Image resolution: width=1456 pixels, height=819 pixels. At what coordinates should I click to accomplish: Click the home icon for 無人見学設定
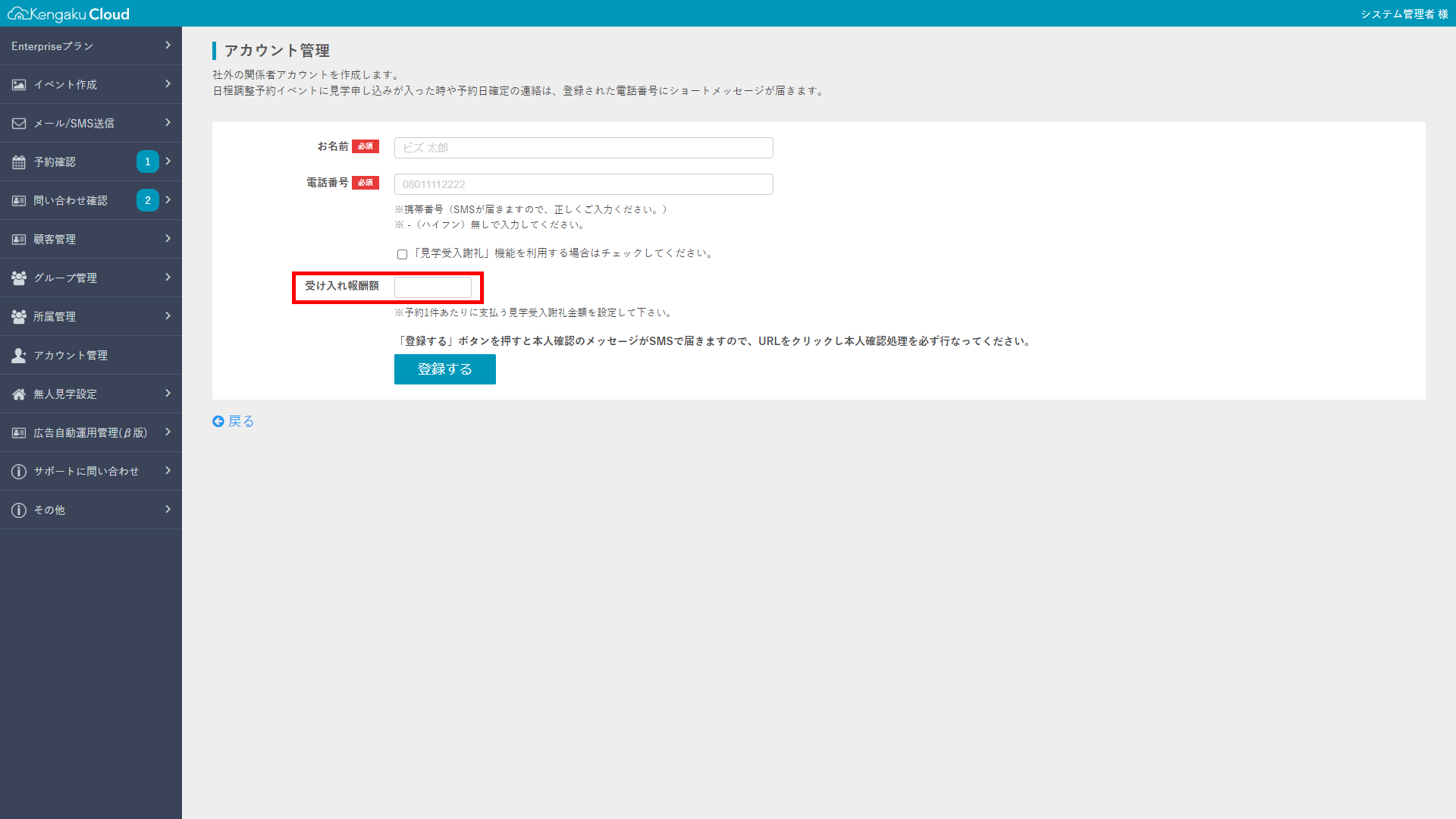pyautogui.click(x=18, y=394)
